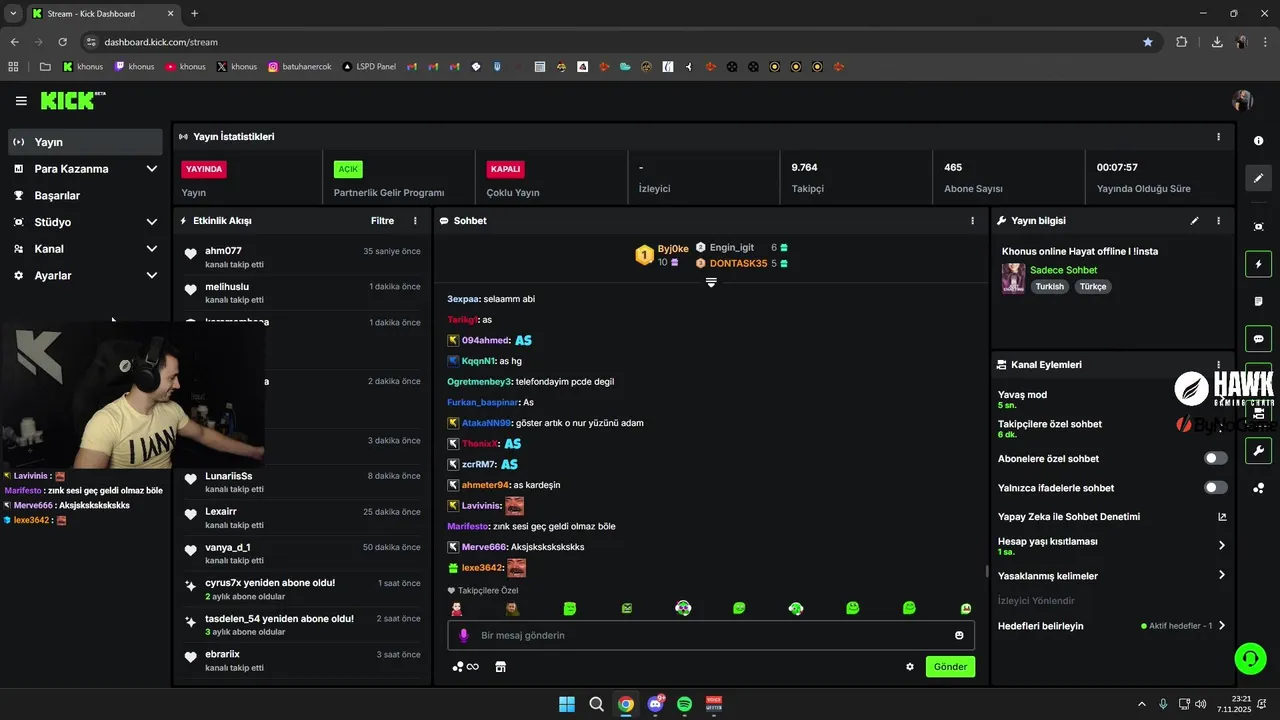Click the cyrus7x yeniden abone oldu entry

click(x=302, y=589)
